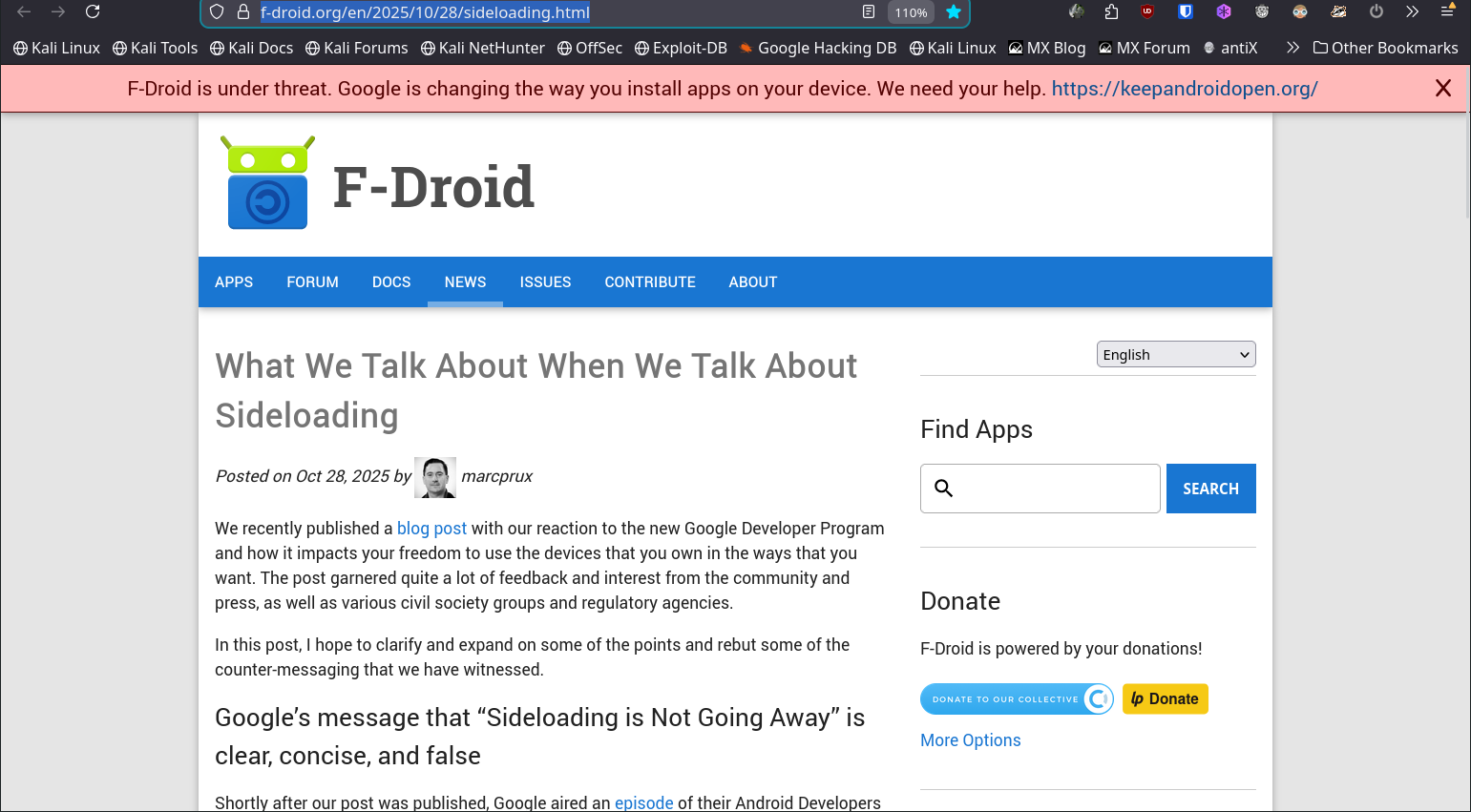The image size is (1471, 812).
Task: Open the NEWS tab in navigation
Action: (465, 282)
